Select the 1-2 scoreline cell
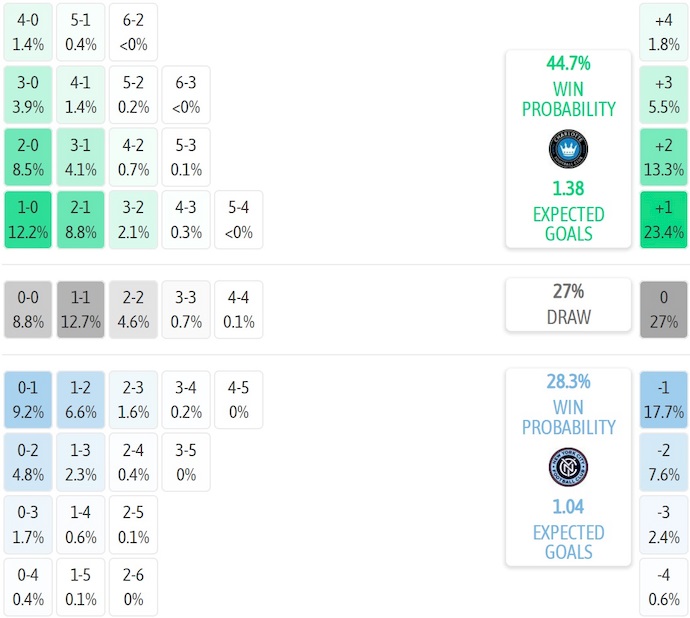Screen dimensions: 690x618 click(80, 398)
